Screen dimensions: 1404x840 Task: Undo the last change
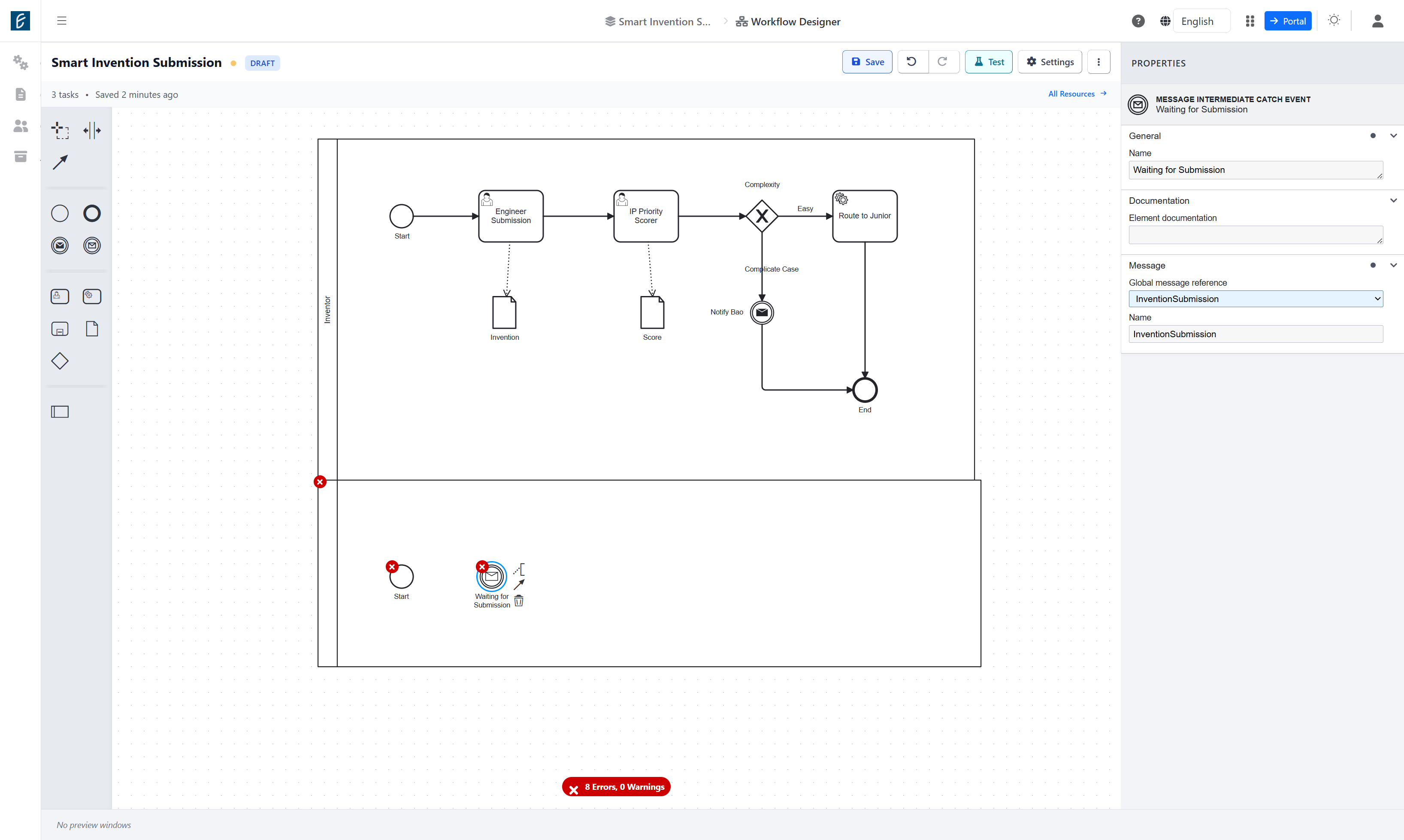click(x=912, y=62)
